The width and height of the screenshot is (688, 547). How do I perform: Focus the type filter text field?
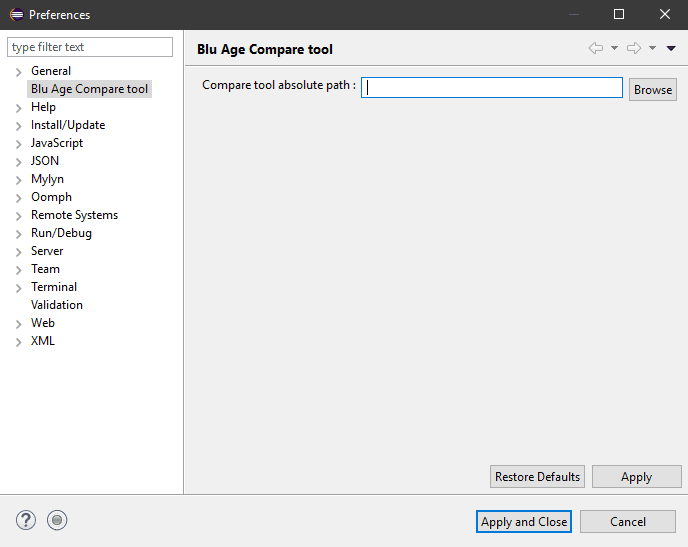90,47
